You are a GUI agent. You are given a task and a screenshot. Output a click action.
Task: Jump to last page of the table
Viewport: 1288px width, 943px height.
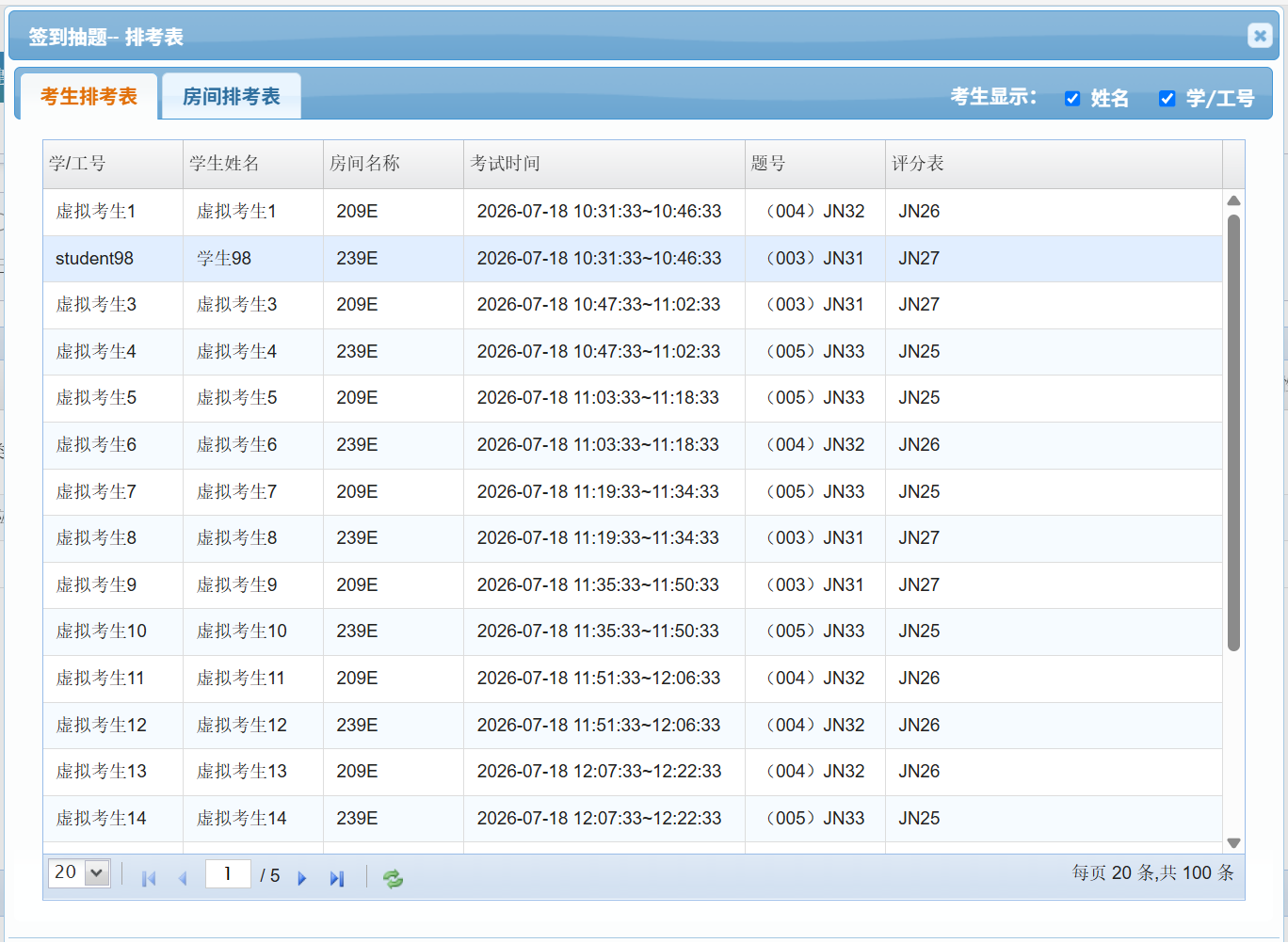coord(336,878)
